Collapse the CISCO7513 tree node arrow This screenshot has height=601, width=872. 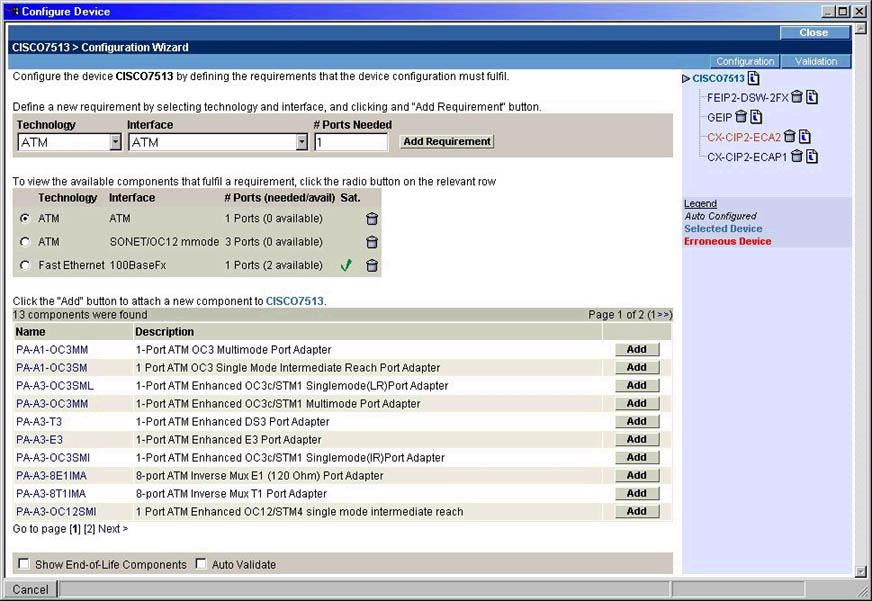point(686,78)
